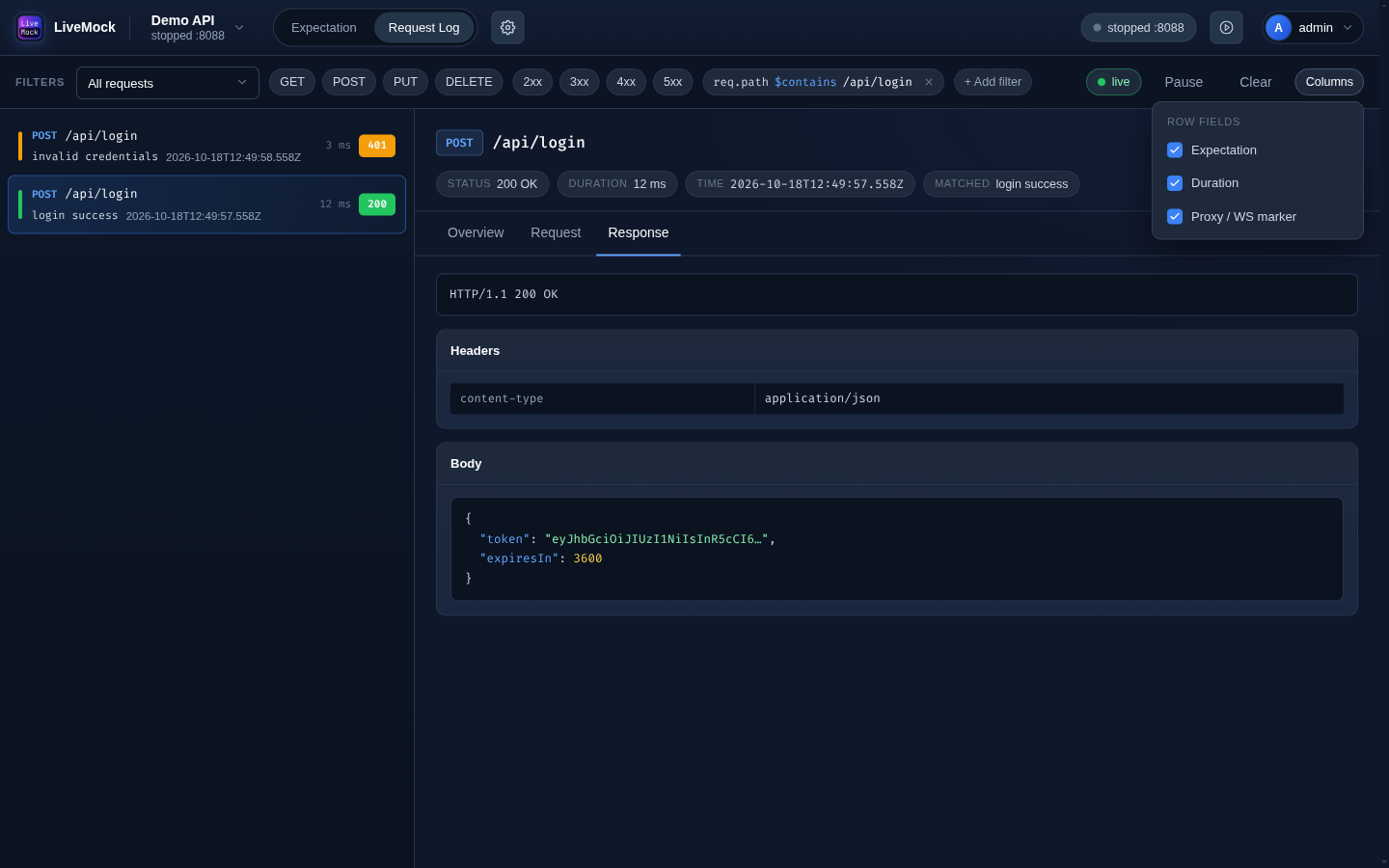This screenshot has height=868, width=1389.
Task: Toggle Proxy / WS marker checkbox
Action: (1175, 217)
